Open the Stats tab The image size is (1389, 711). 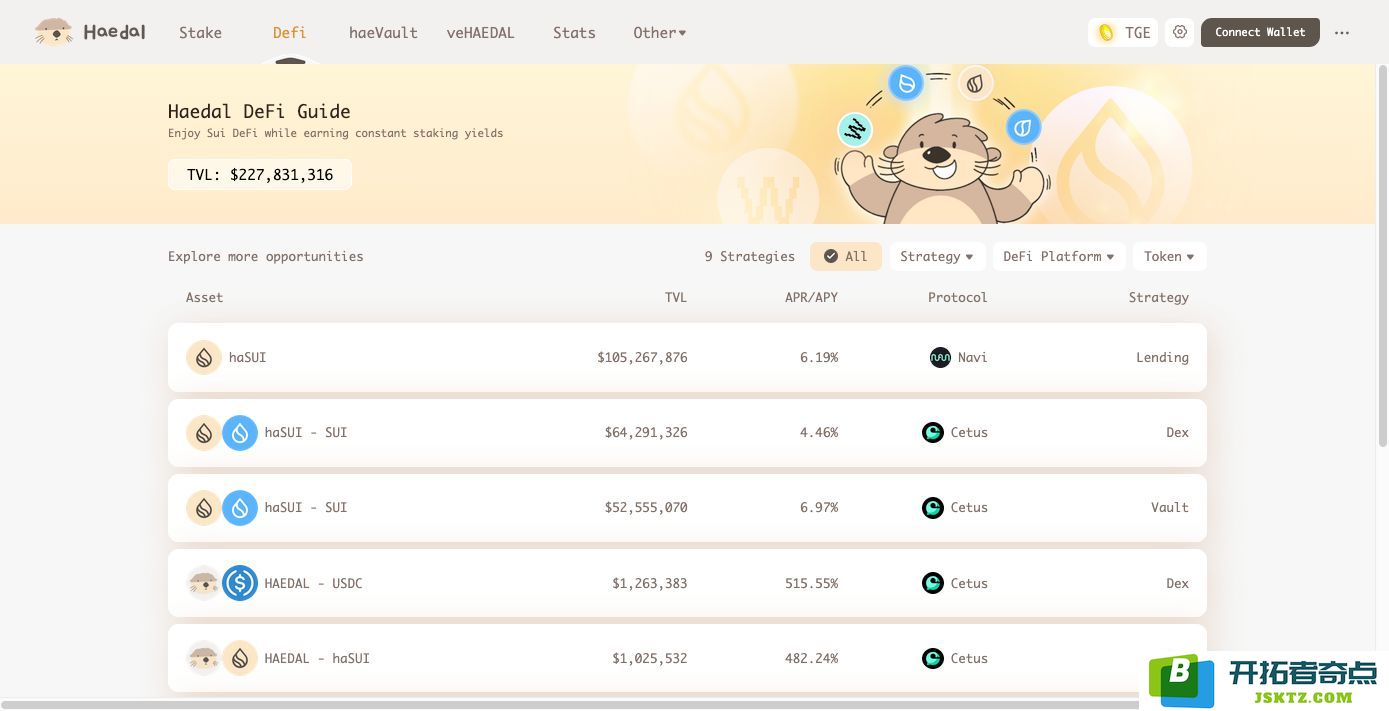[x=574, y=32]
